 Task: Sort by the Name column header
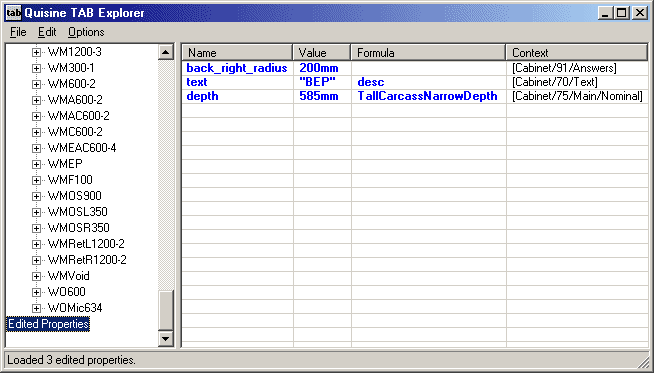point(237,53)
